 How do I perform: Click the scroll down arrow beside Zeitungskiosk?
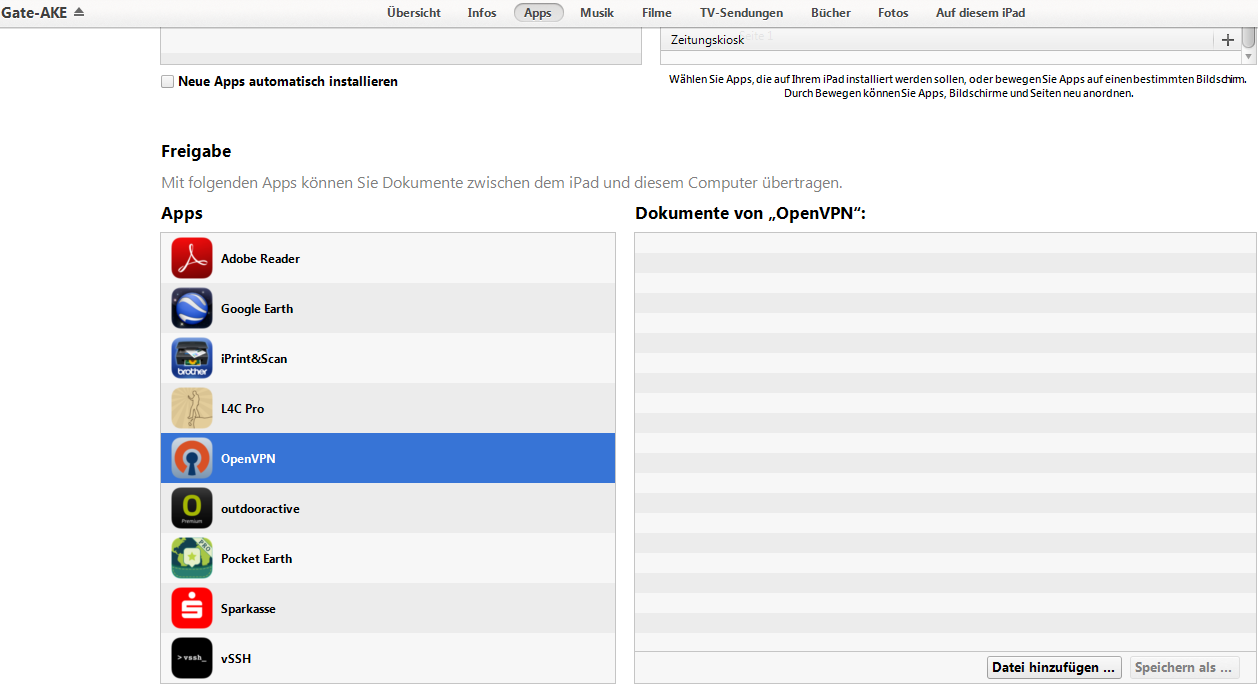pyautogui.click(x=1248, y=57)
